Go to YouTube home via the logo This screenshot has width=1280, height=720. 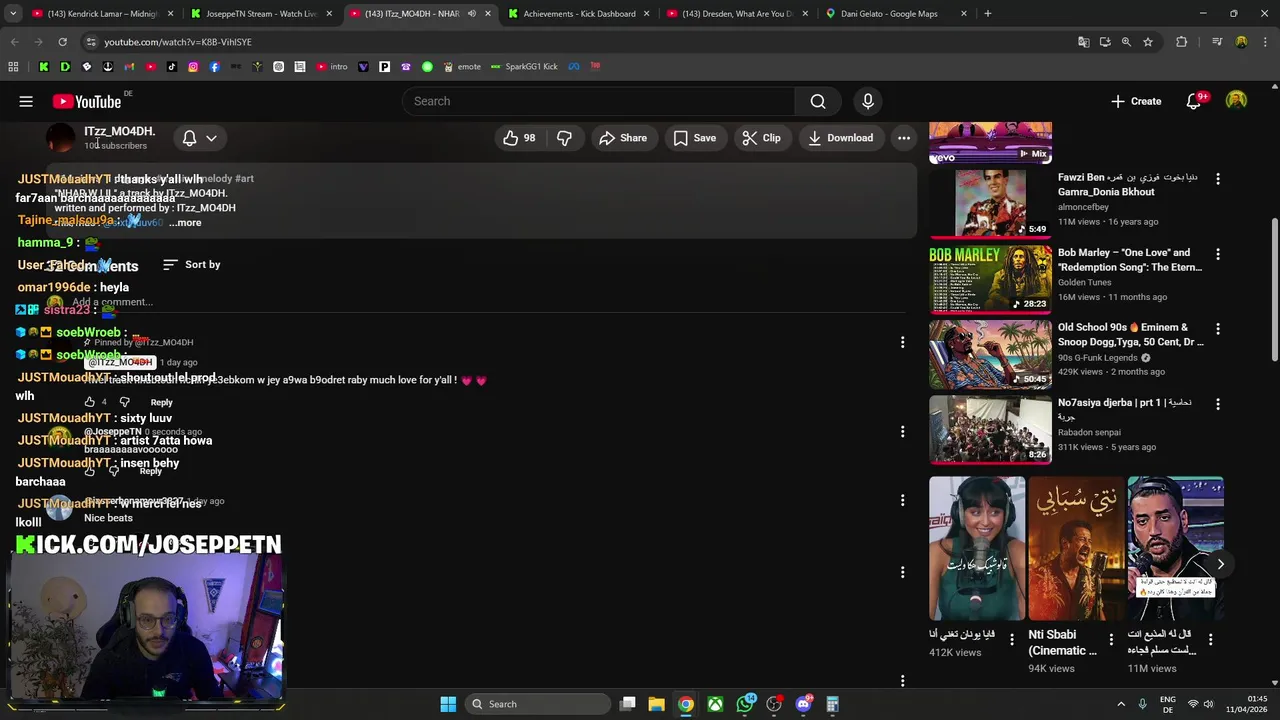click(87, 101)
